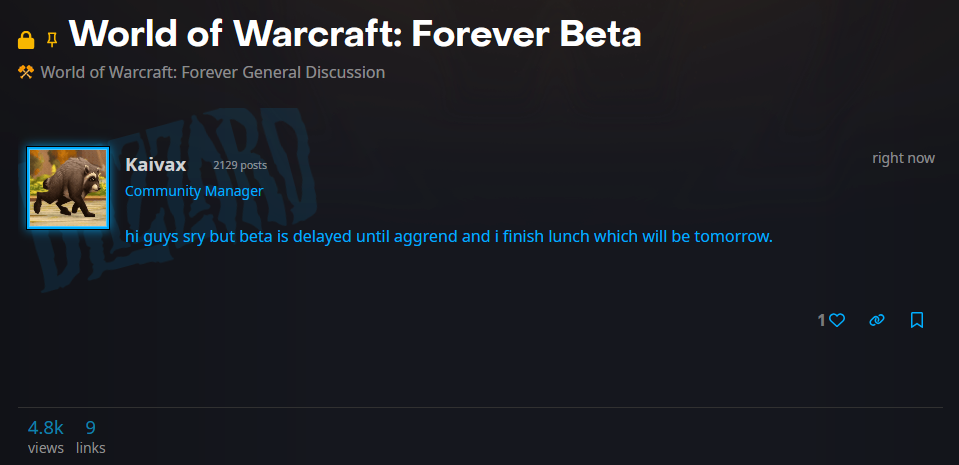Click the locked topic padlock icon
Screen dimensions: 959x465
26,40
